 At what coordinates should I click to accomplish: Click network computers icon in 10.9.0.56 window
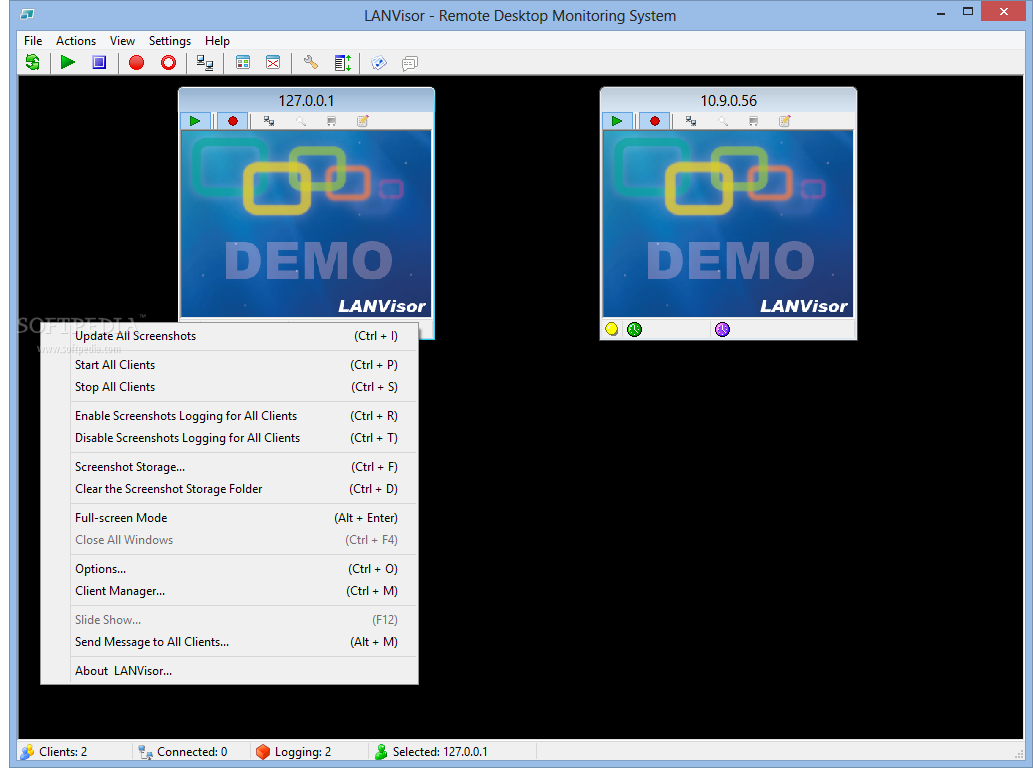tap(690, 121)
